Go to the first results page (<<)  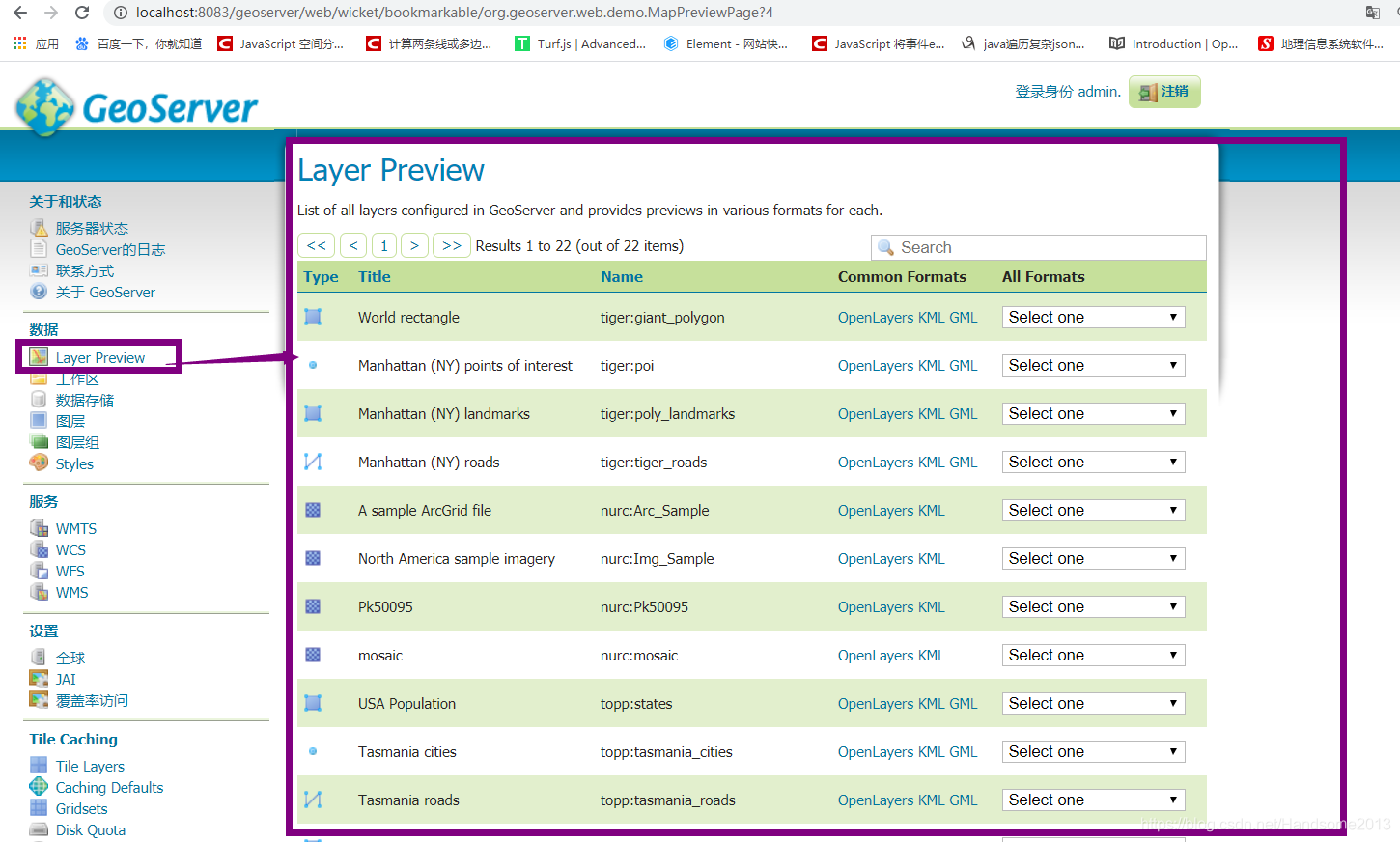pos(317,245)
